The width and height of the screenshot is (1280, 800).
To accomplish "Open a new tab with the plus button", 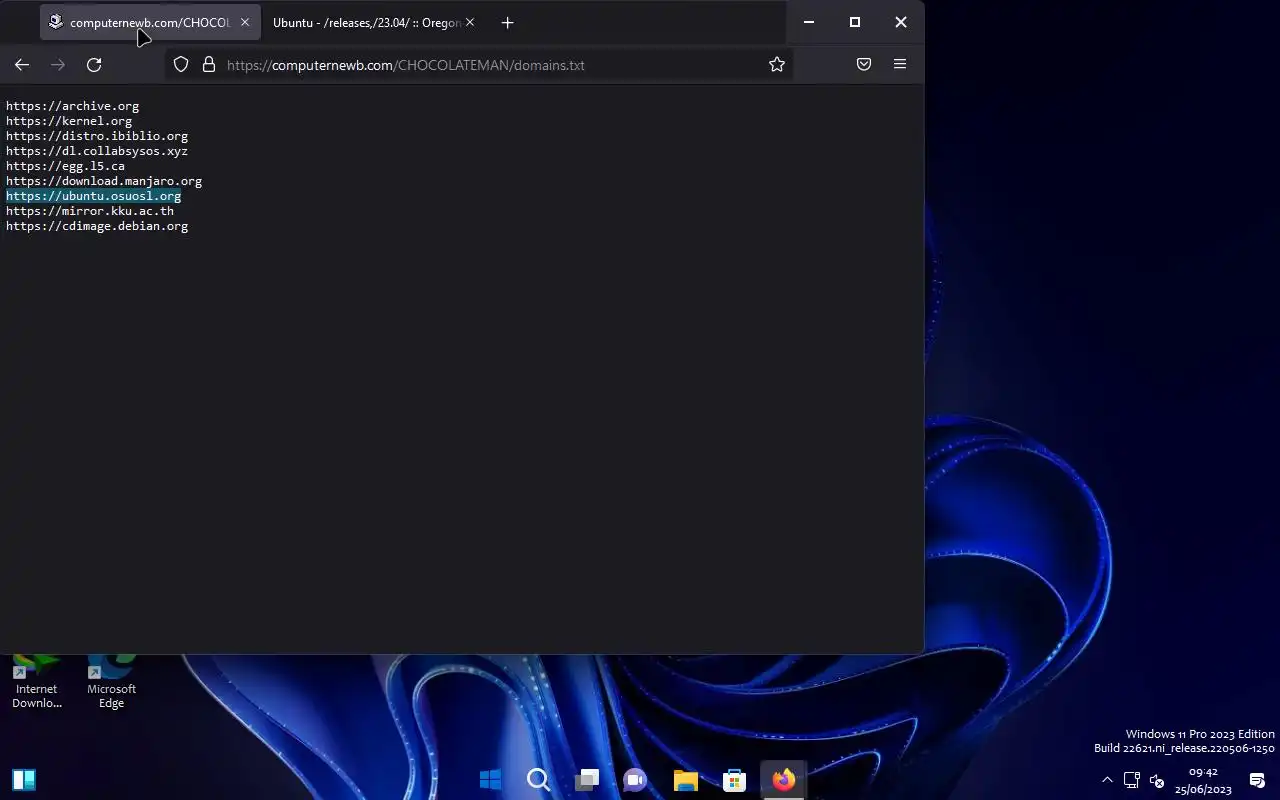I will (x=508, y=22).
